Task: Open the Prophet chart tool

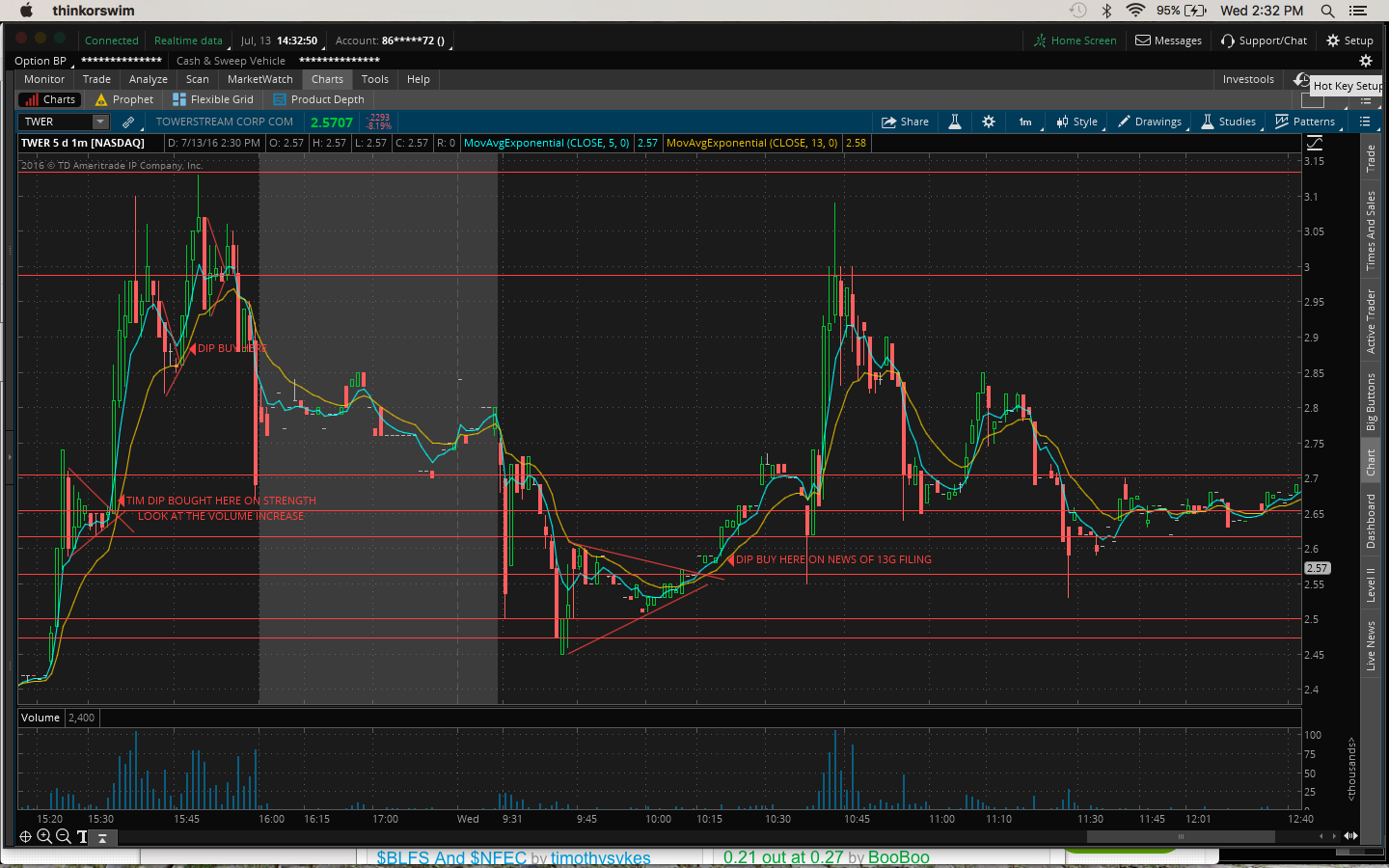Action: tap(124, 99)
